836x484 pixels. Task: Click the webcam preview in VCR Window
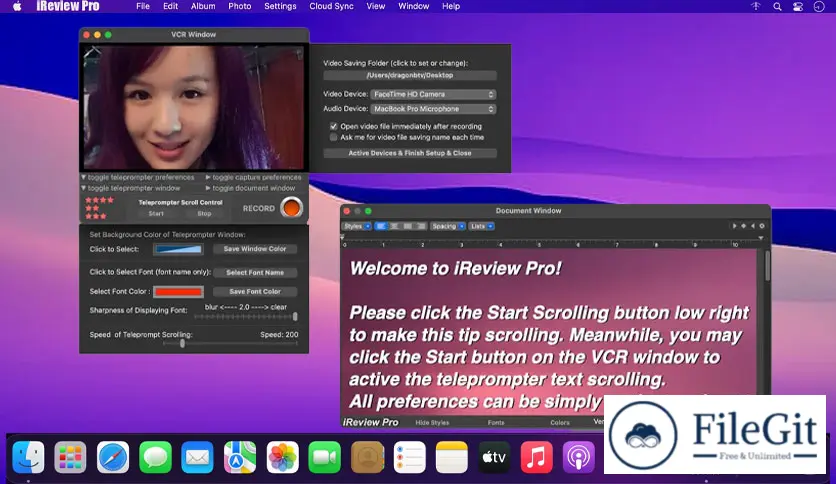point(194,108)
